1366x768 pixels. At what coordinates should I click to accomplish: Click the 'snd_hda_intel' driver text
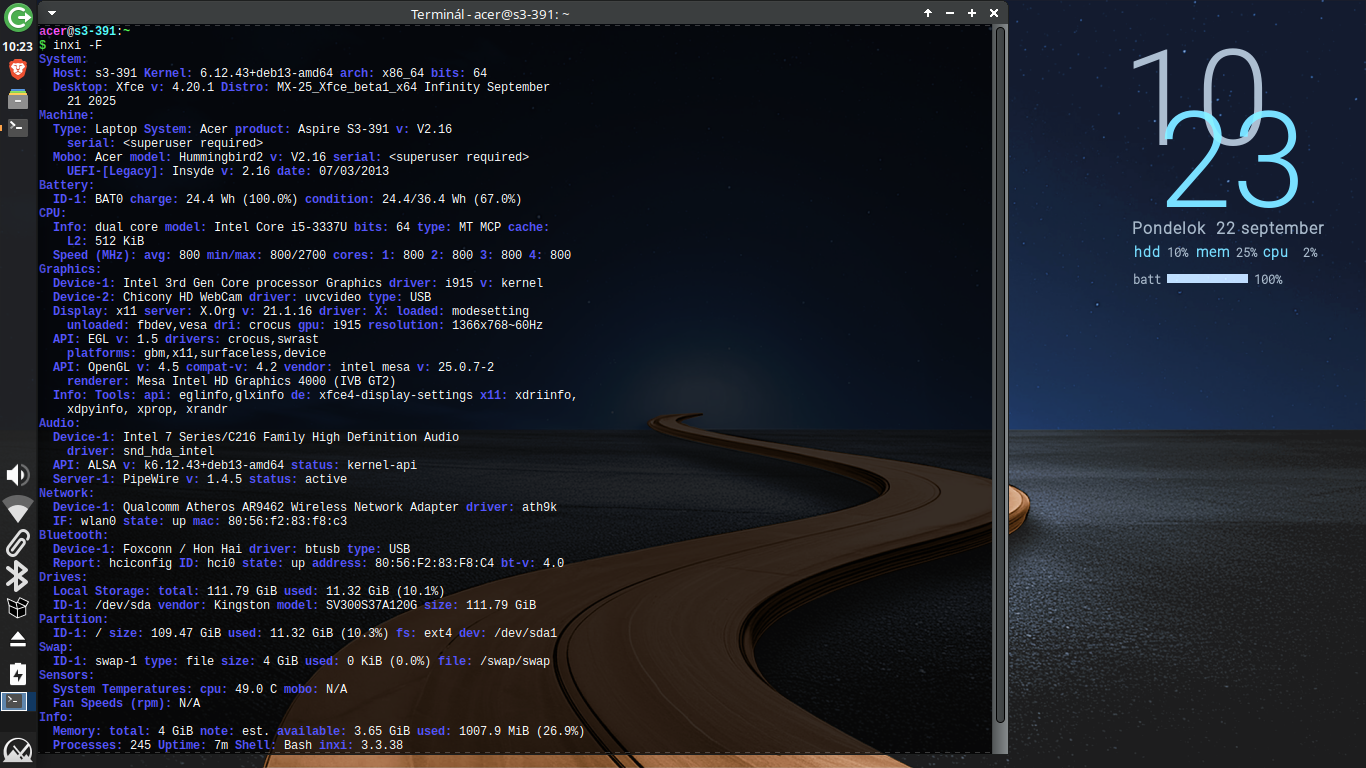click(x=168, y=451)
